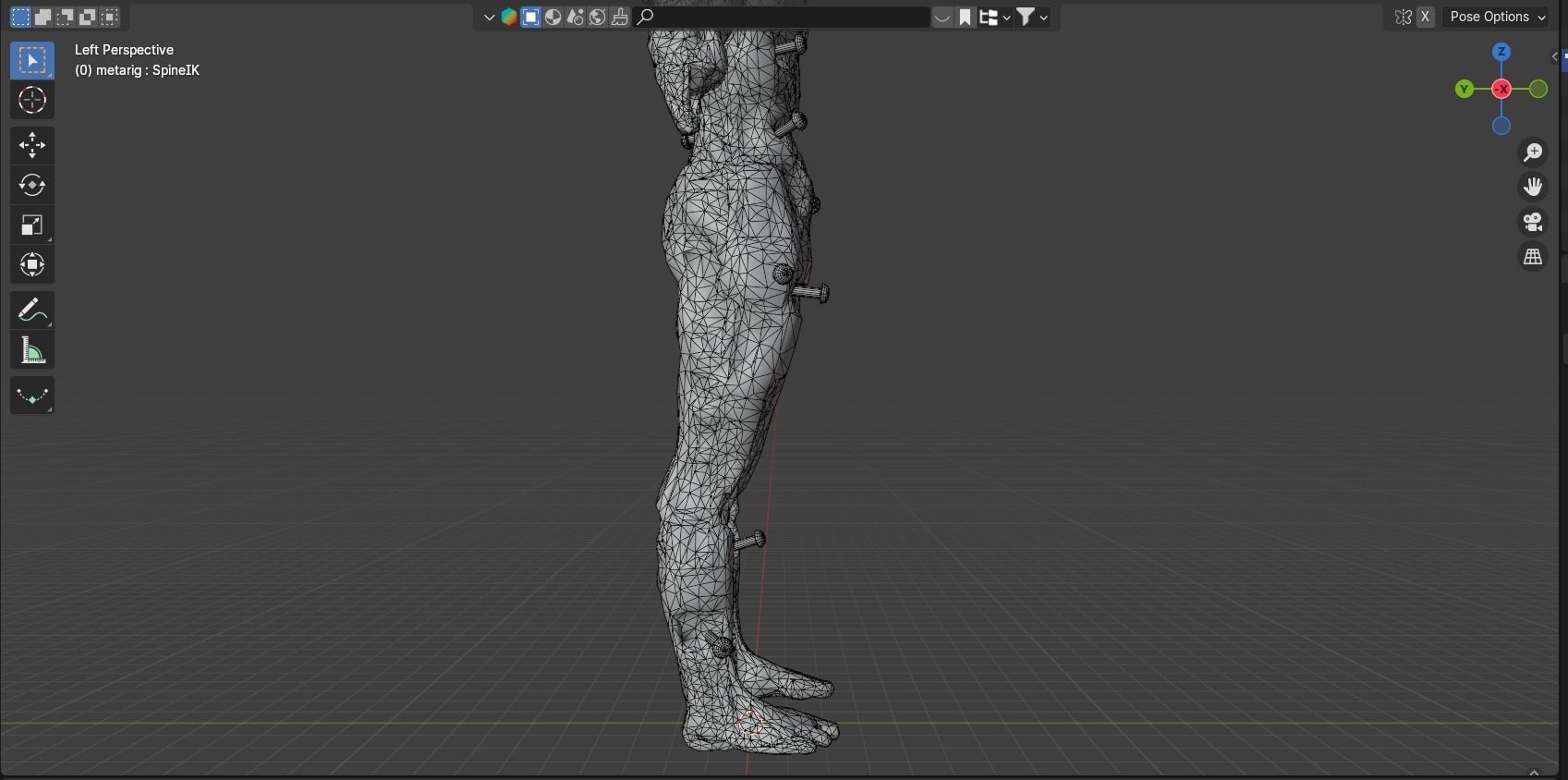Expand the bottom region with the small up arrow

[x=1535, y=773]
